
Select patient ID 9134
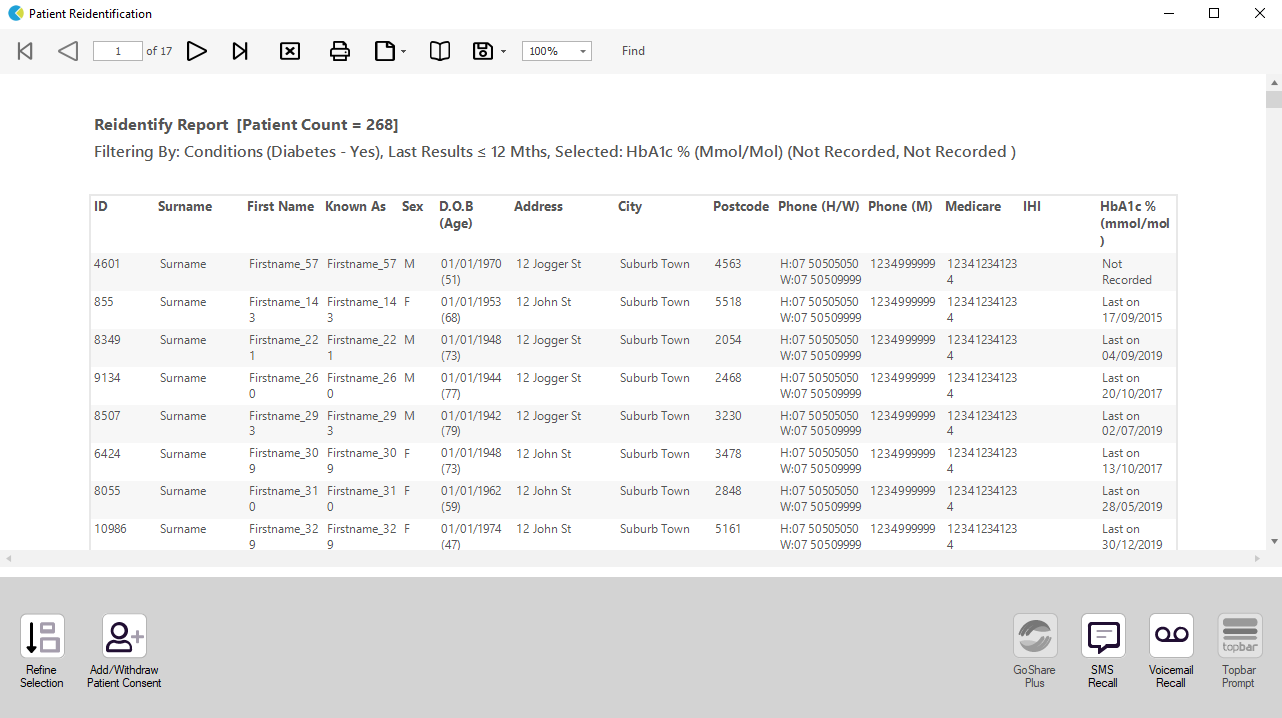click(x=107, y=378)
